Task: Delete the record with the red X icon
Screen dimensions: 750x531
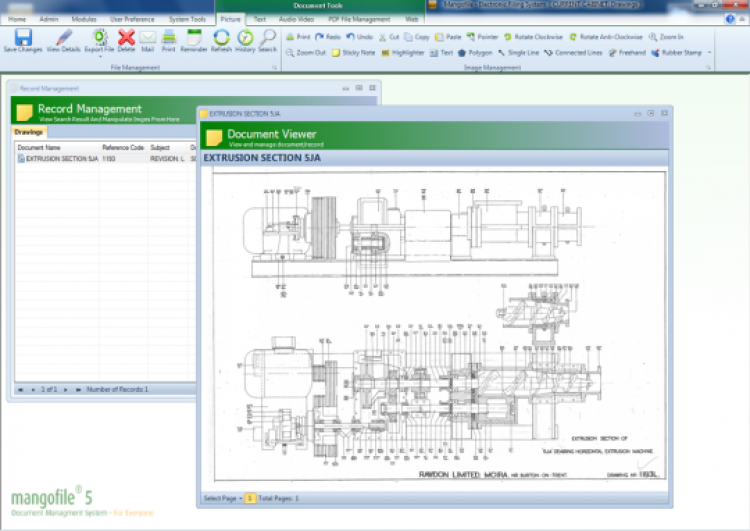Action: pos(126,38)
